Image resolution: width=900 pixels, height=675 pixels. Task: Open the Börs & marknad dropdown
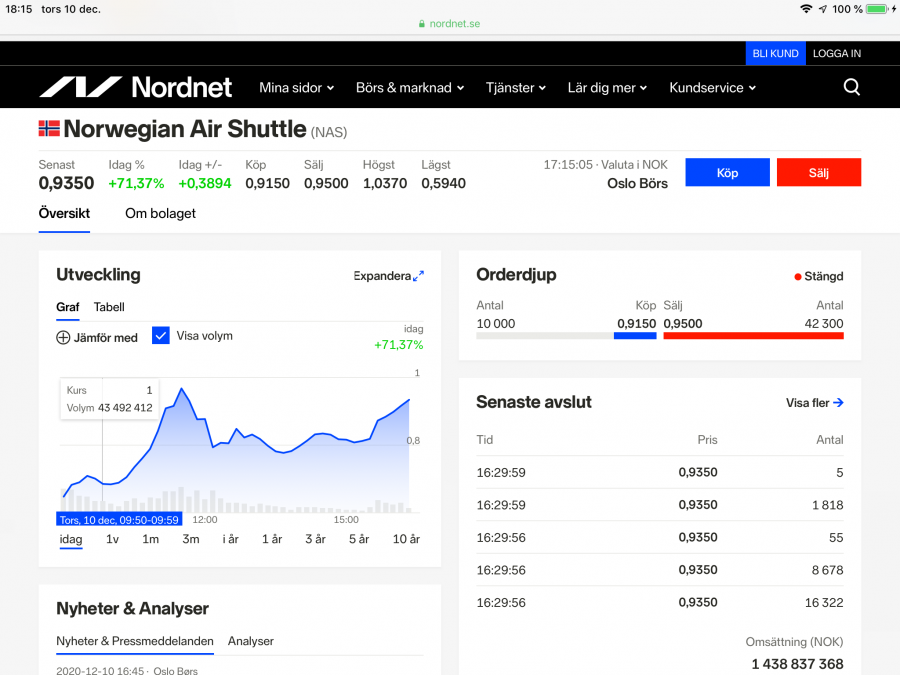coord(410,88)
